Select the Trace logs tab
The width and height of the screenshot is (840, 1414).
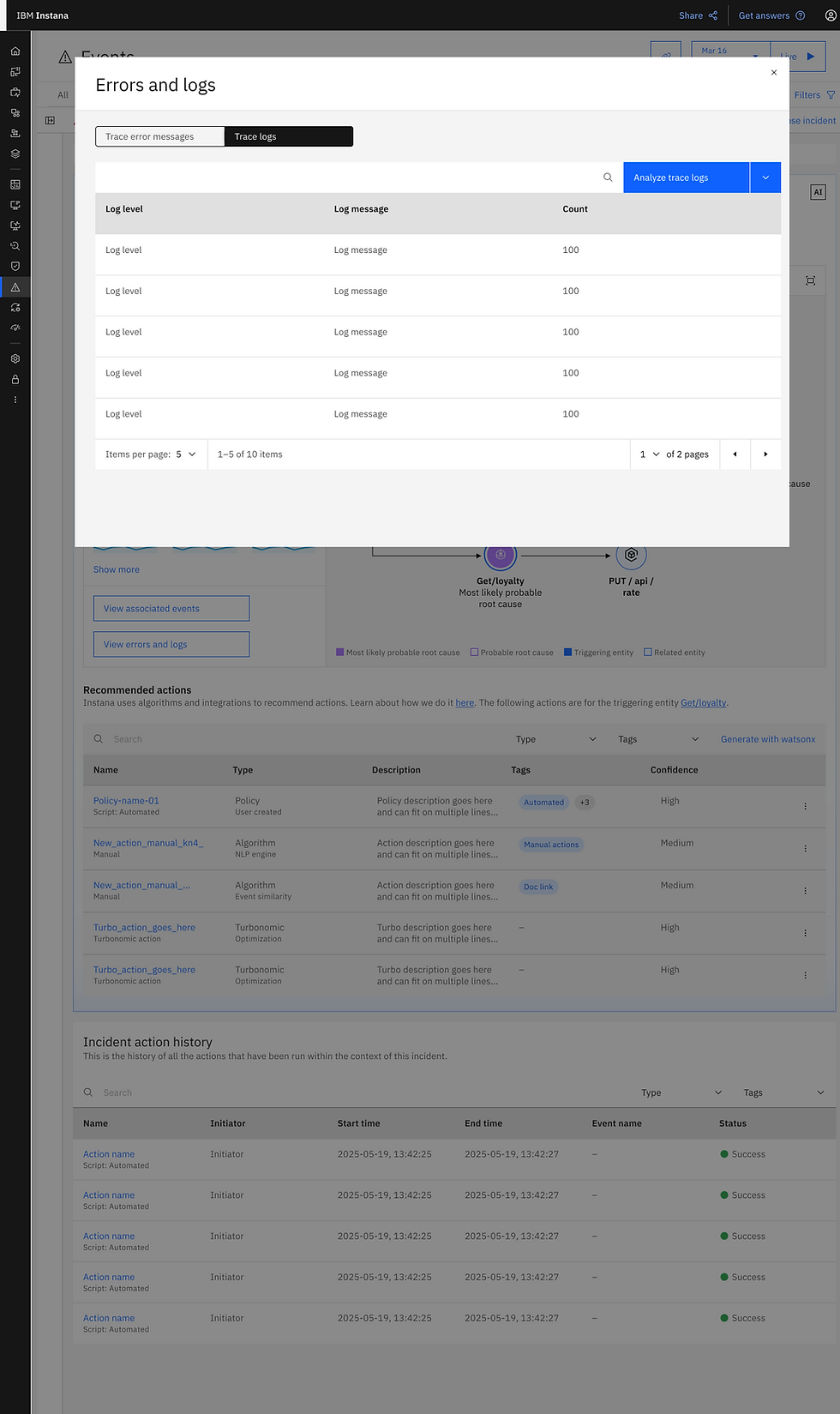pos(289,136)
